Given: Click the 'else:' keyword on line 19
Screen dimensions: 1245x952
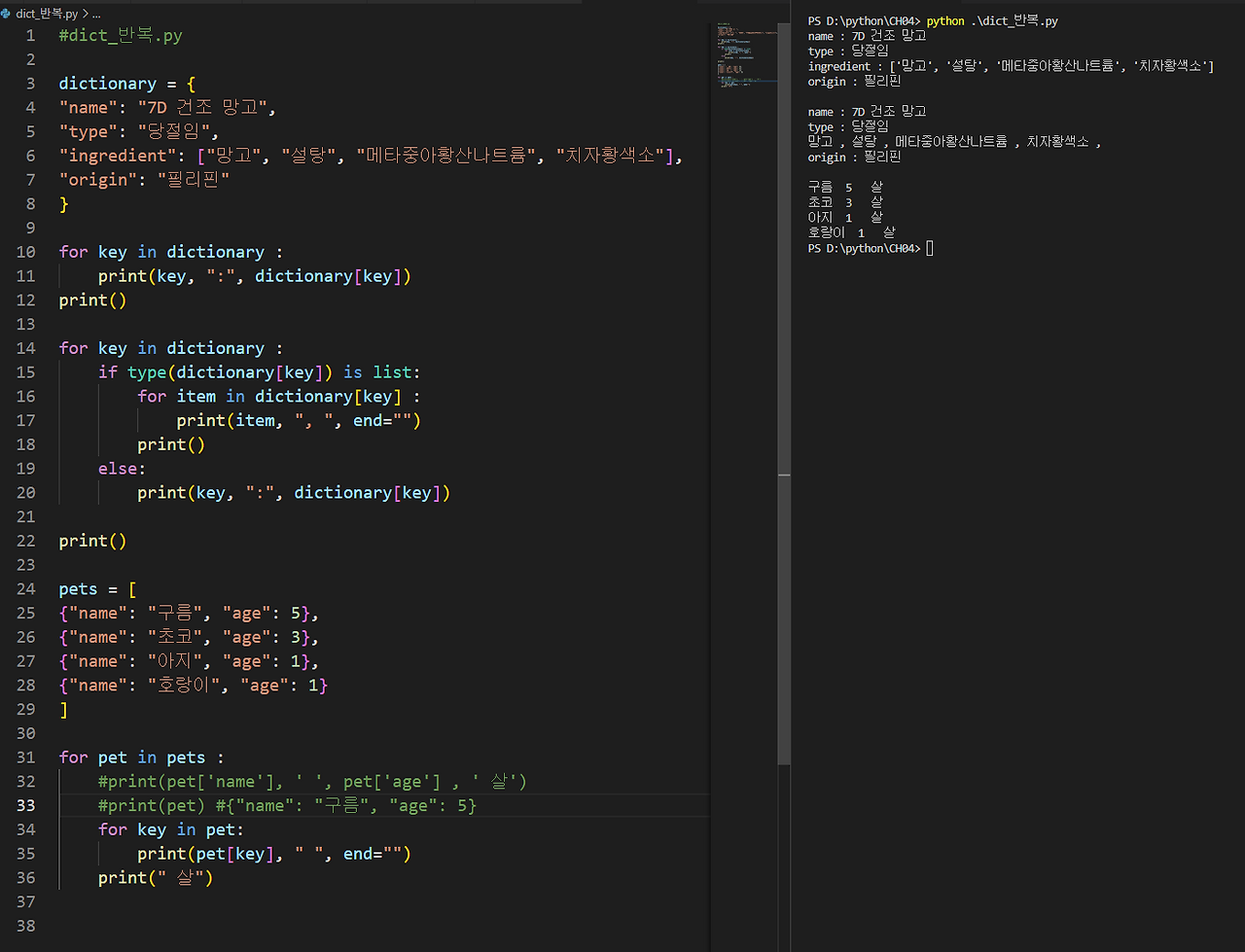Looking at the screenshot, I should tap(122, 468).
